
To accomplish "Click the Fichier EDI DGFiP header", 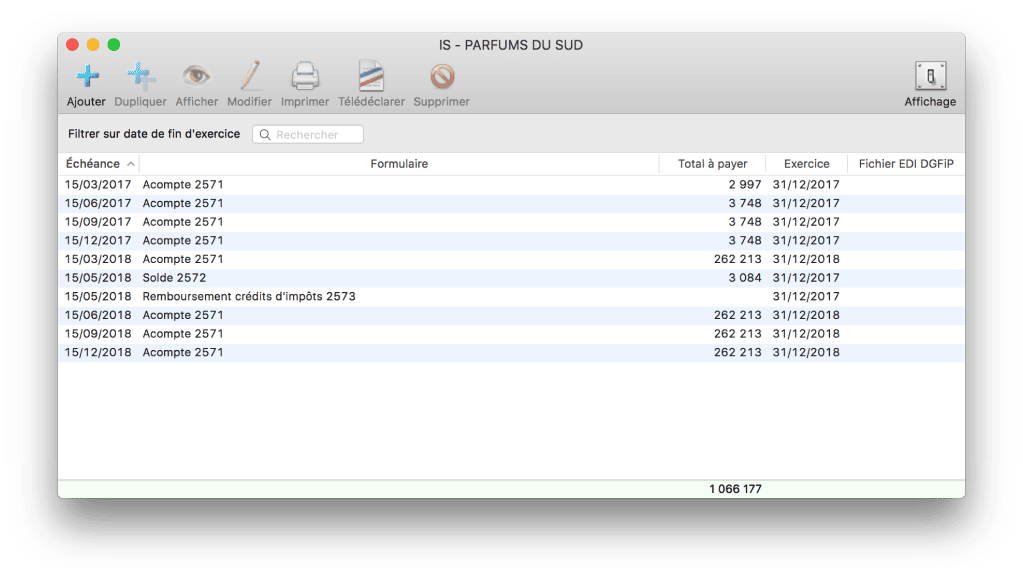I will pyautogui.click(x=906, y=164).
